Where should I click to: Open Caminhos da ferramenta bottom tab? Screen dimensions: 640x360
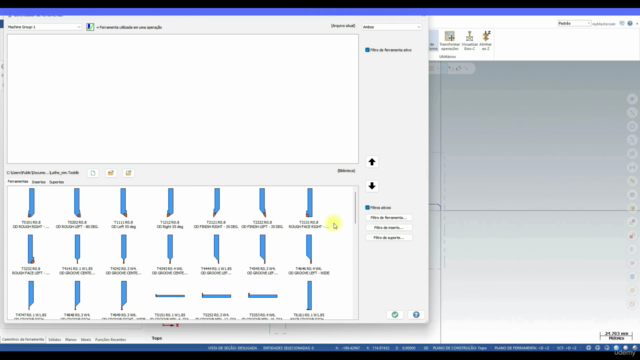[23, 340]
